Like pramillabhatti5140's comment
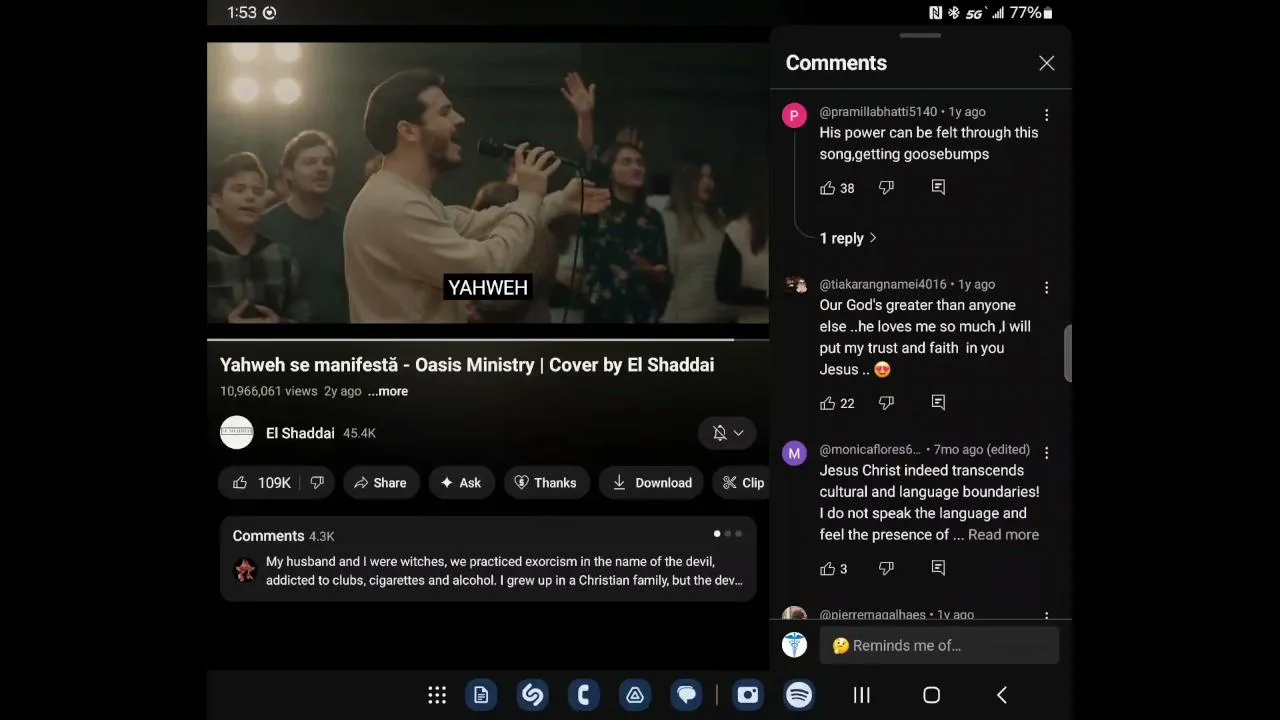This screenshot has height=720, width=1280. pos(827,188)
